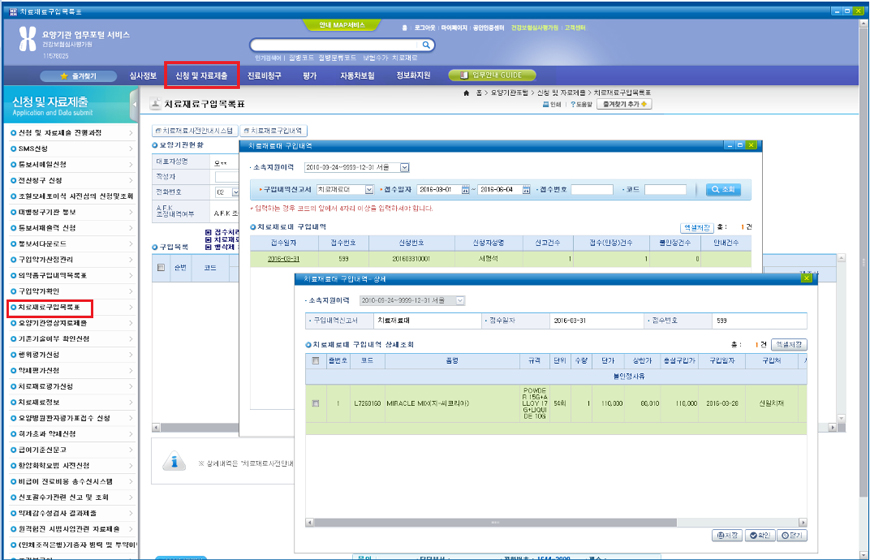Viewport: 870px width, 560px height.
Task: Collapse the left sidebar with the arrow handle
Action: pos(135,103)
